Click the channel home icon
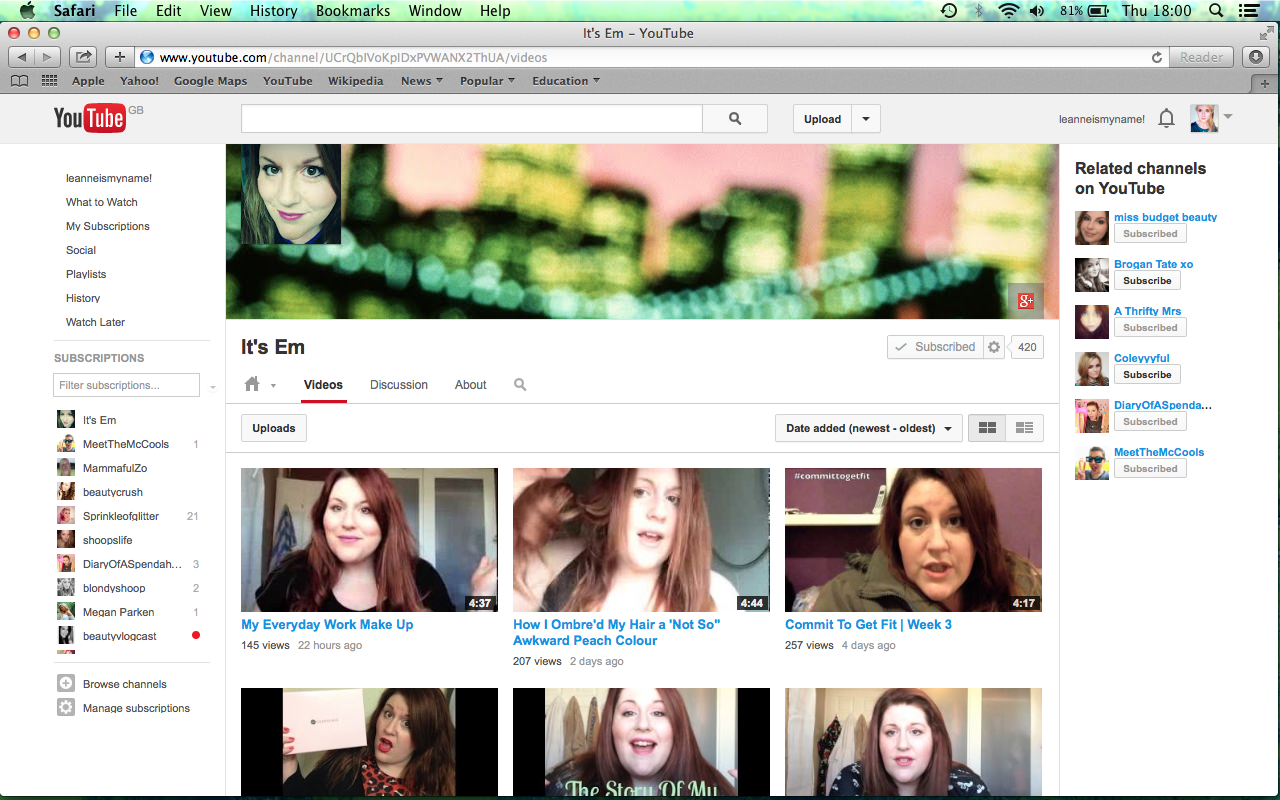Image resolution: width=1280 pixels, height=800 pixels. [252, 384]
